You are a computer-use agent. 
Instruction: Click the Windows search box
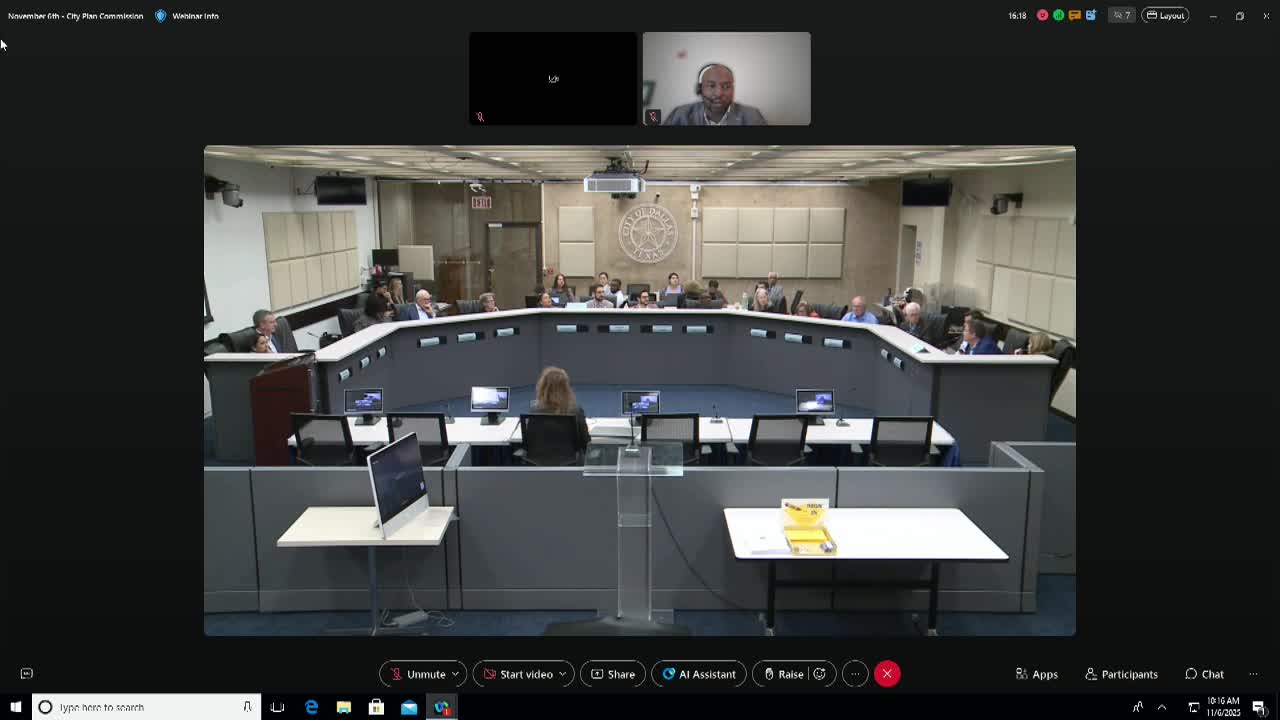(x=147, y=707)
